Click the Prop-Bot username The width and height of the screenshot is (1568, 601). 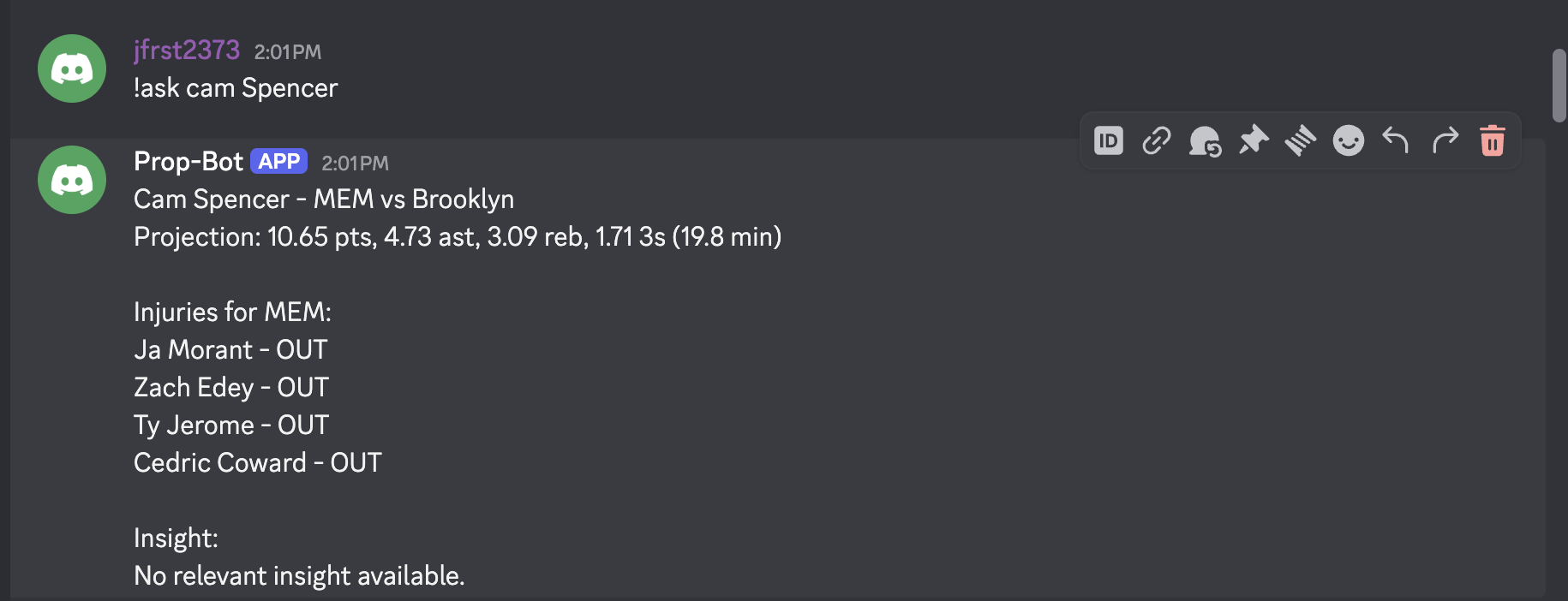pyautogui.click(x=189, y=162)
